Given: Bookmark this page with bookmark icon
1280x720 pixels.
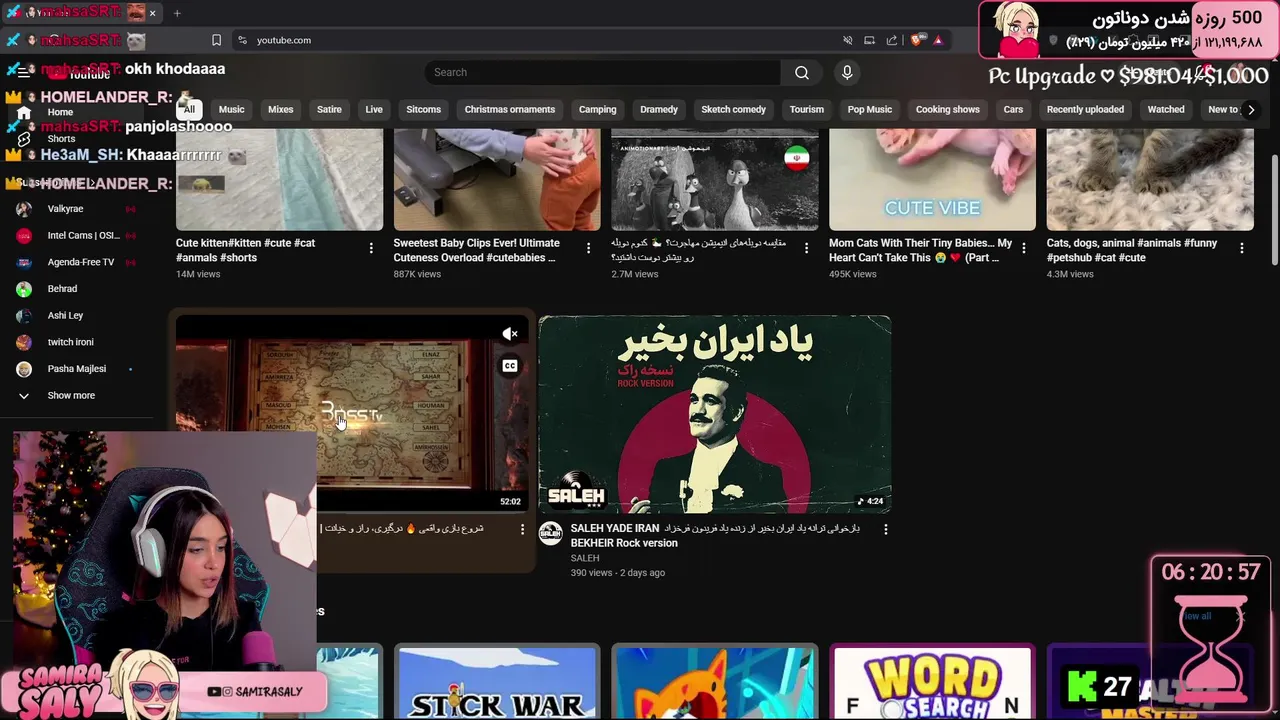Looking at the screenshot, I should (x=216, y=40).
